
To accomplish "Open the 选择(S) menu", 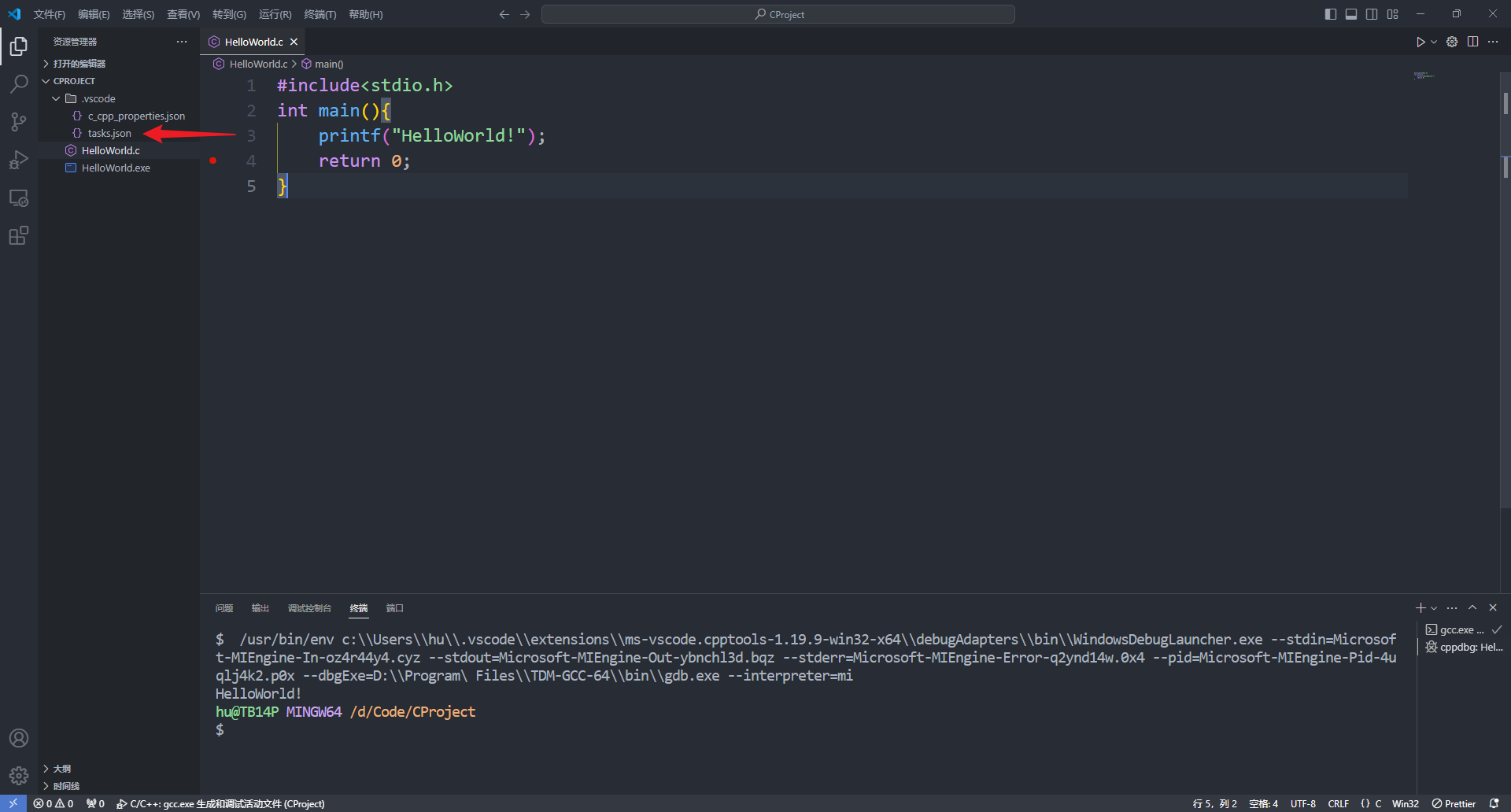I will [x=138, y=14].
